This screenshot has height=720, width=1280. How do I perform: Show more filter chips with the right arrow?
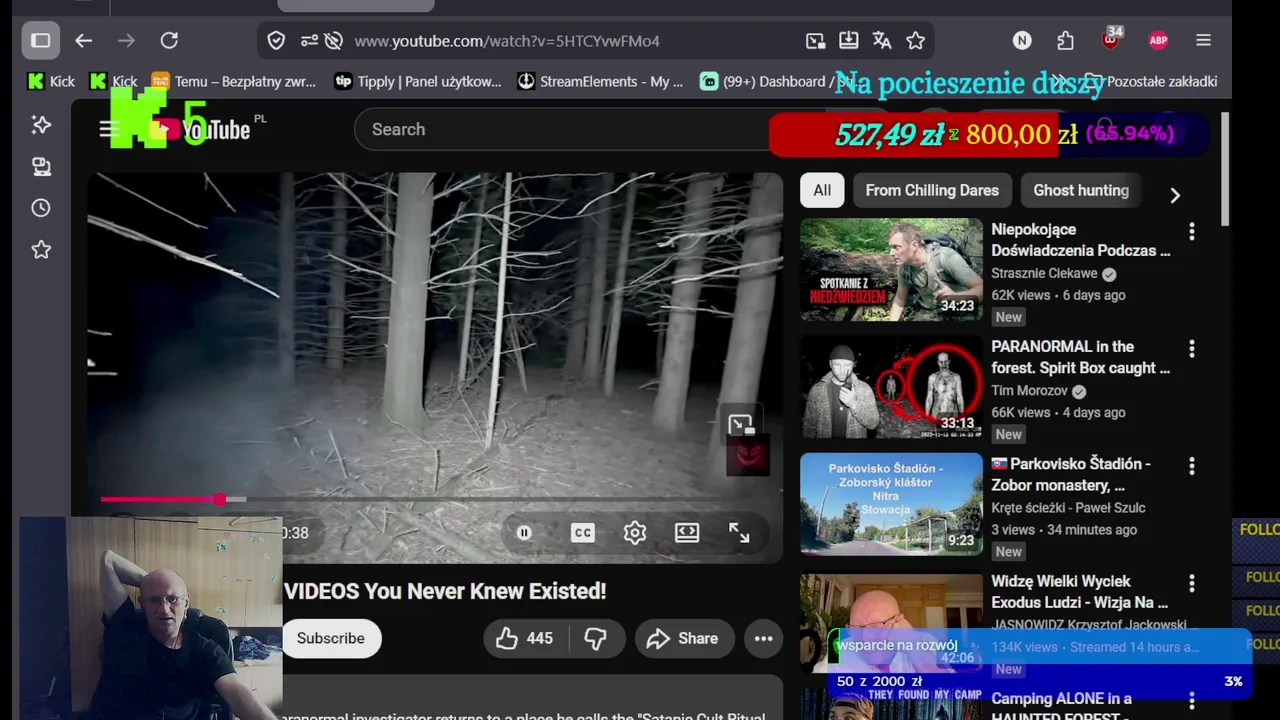point(1175,195)
